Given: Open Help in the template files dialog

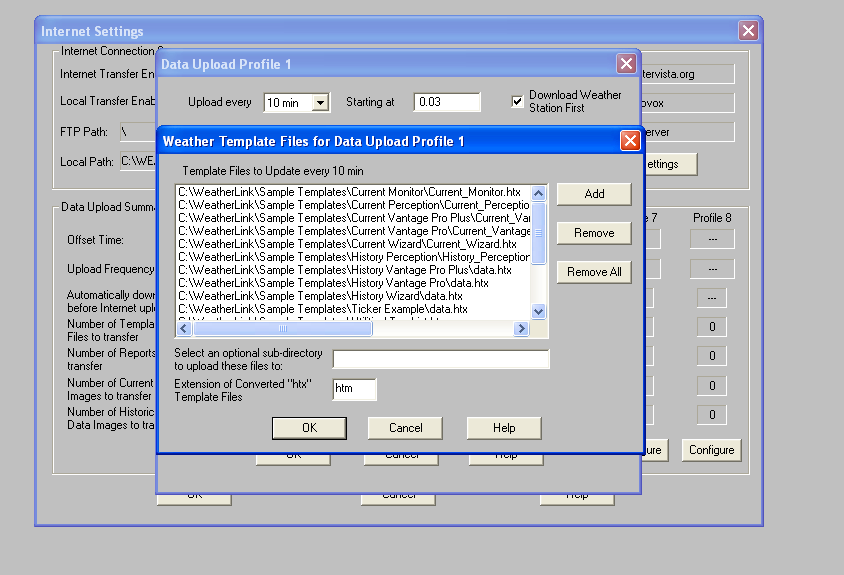Looking at the screenshot, I should pyautogui.click(x=504, y=428).
